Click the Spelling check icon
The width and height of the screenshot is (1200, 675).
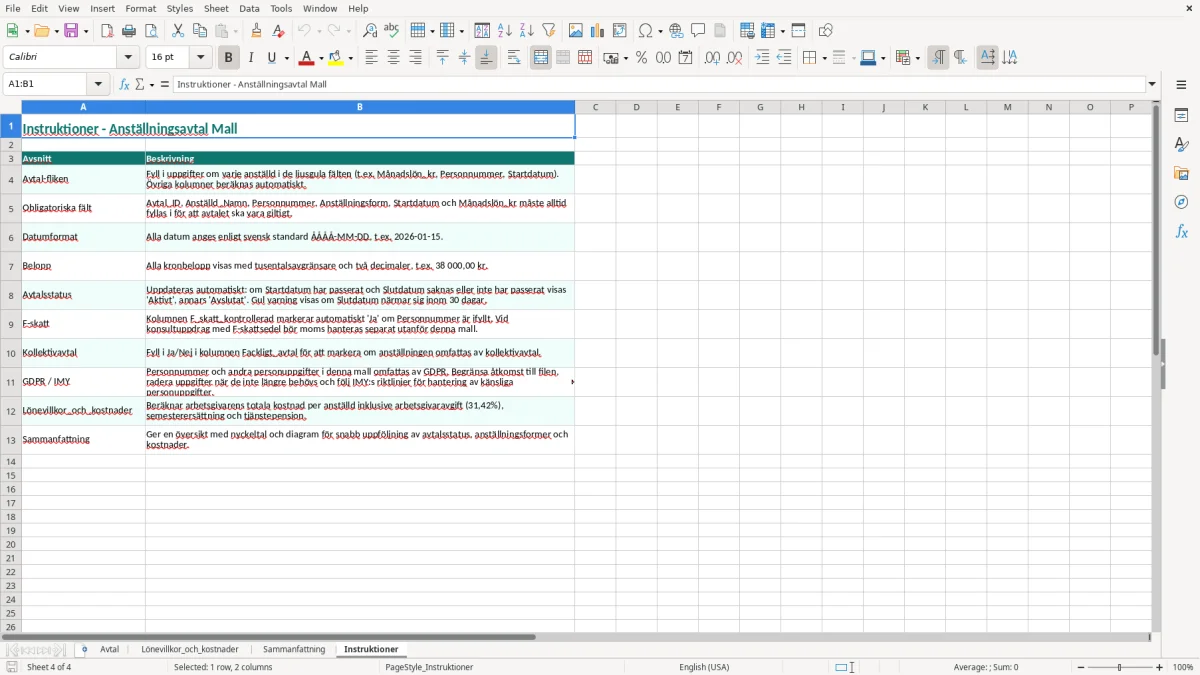(392, 31)
